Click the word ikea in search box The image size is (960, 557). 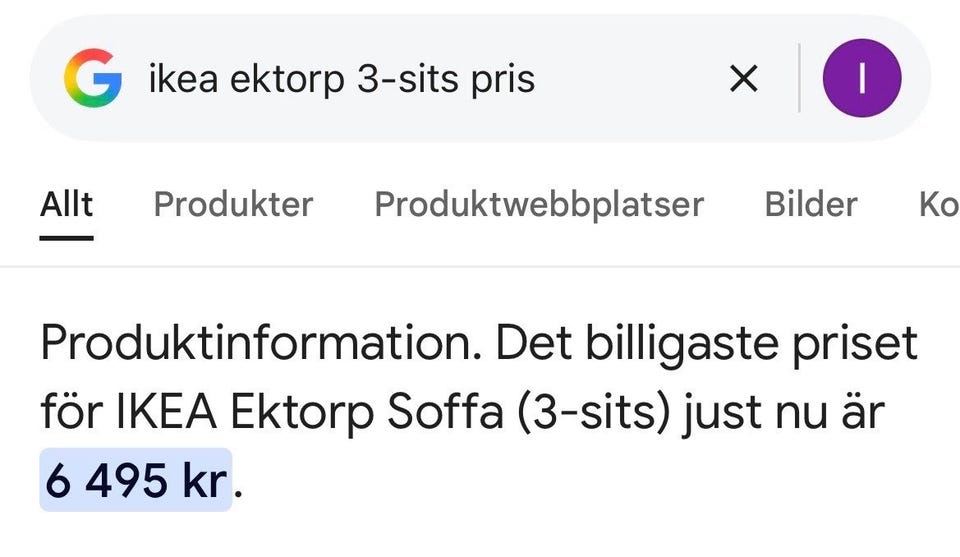(x=184, y=79)
